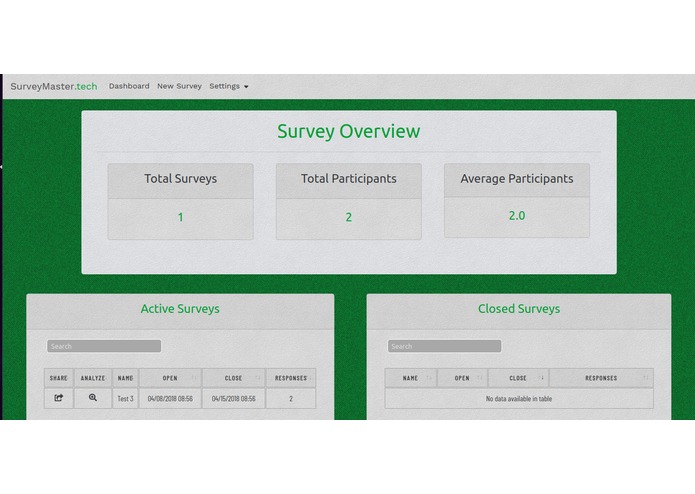
Task: Click the share icon for Test 3
Action: coord(59,398)
